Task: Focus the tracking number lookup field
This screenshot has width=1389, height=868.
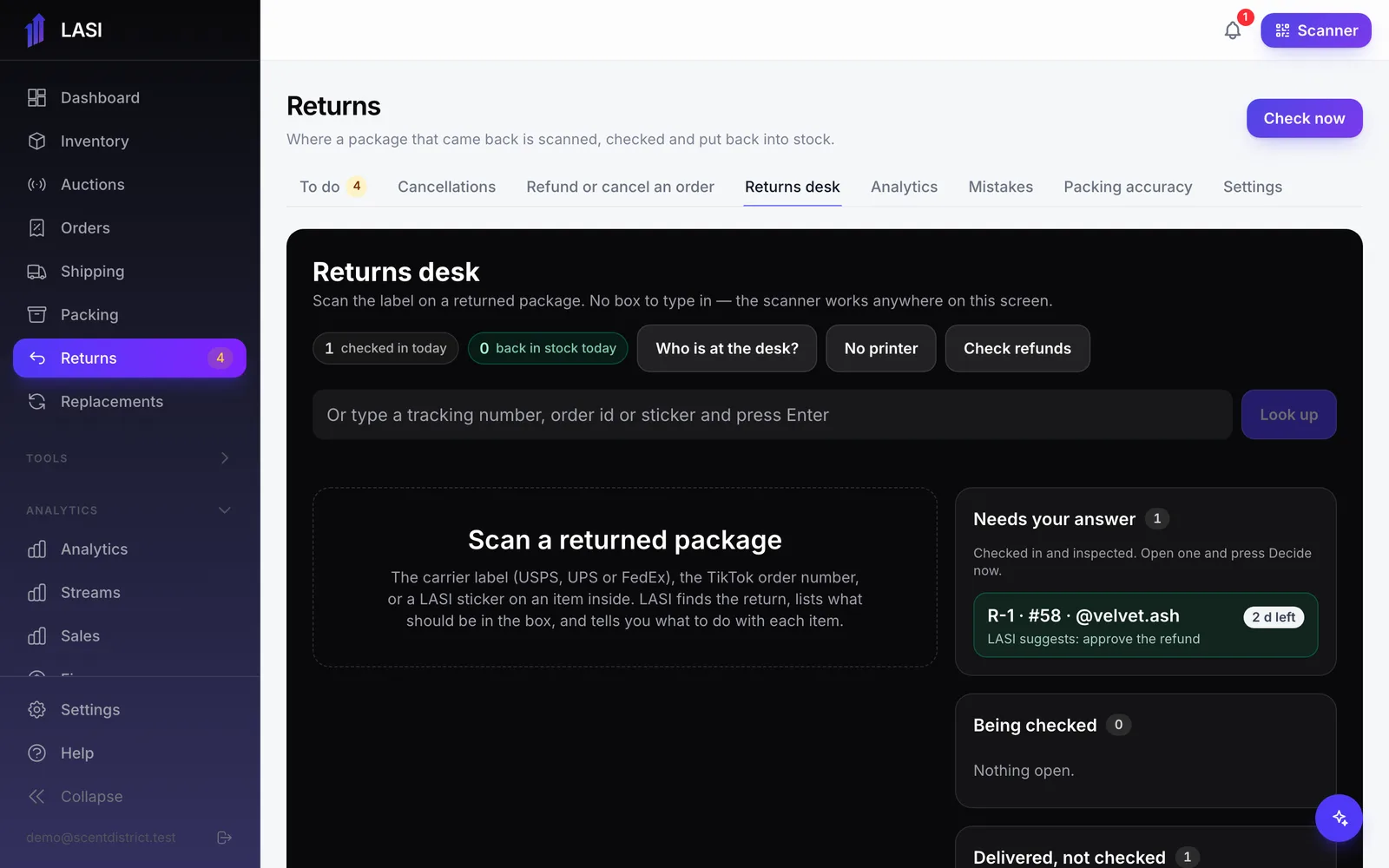Action: pos(772,415)
